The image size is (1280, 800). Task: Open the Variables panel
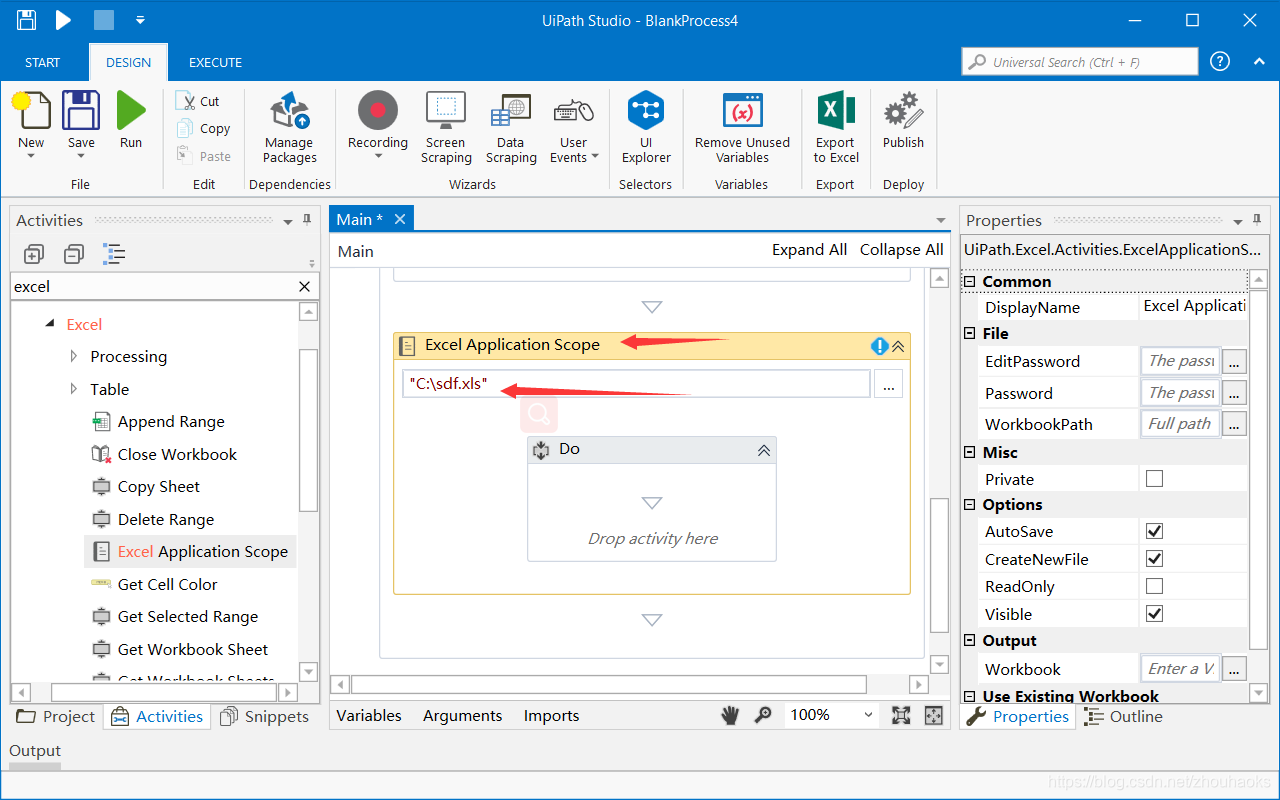(x=368, y=716)
